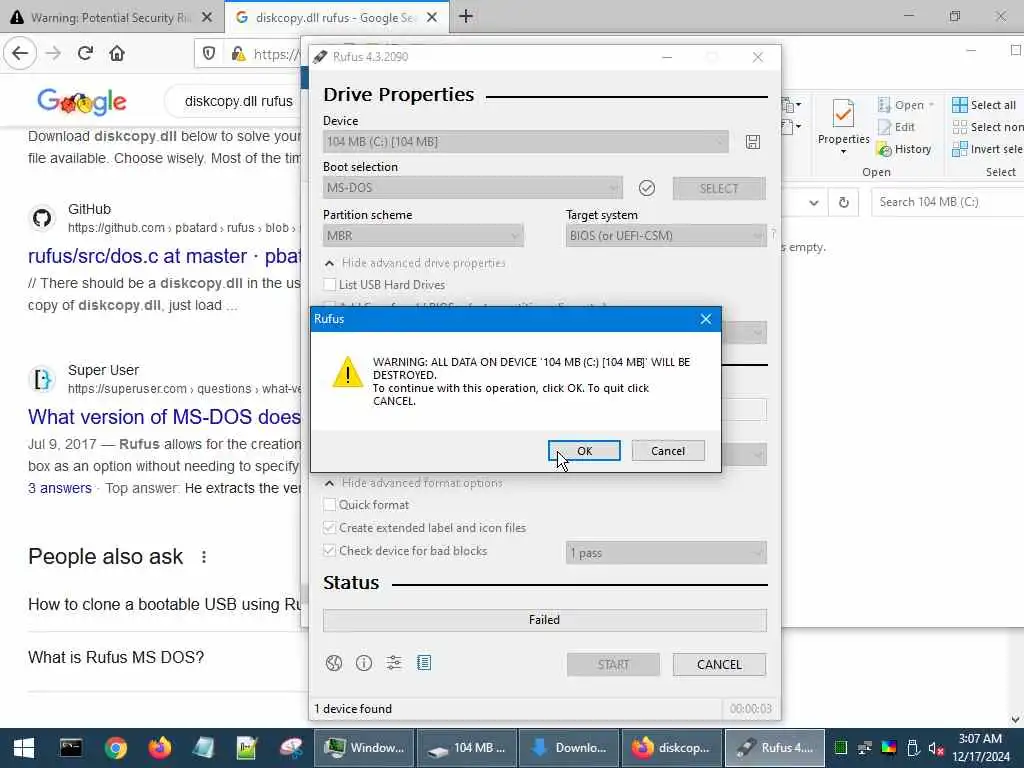Click Edit in the Explorer ribbon

(x=897, y=127)
